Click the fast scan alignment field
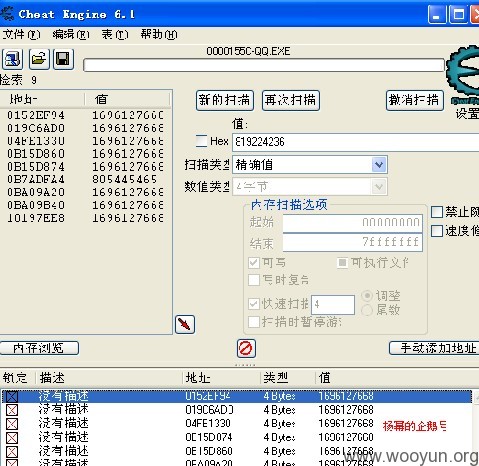479x466 pixels. 333,304
